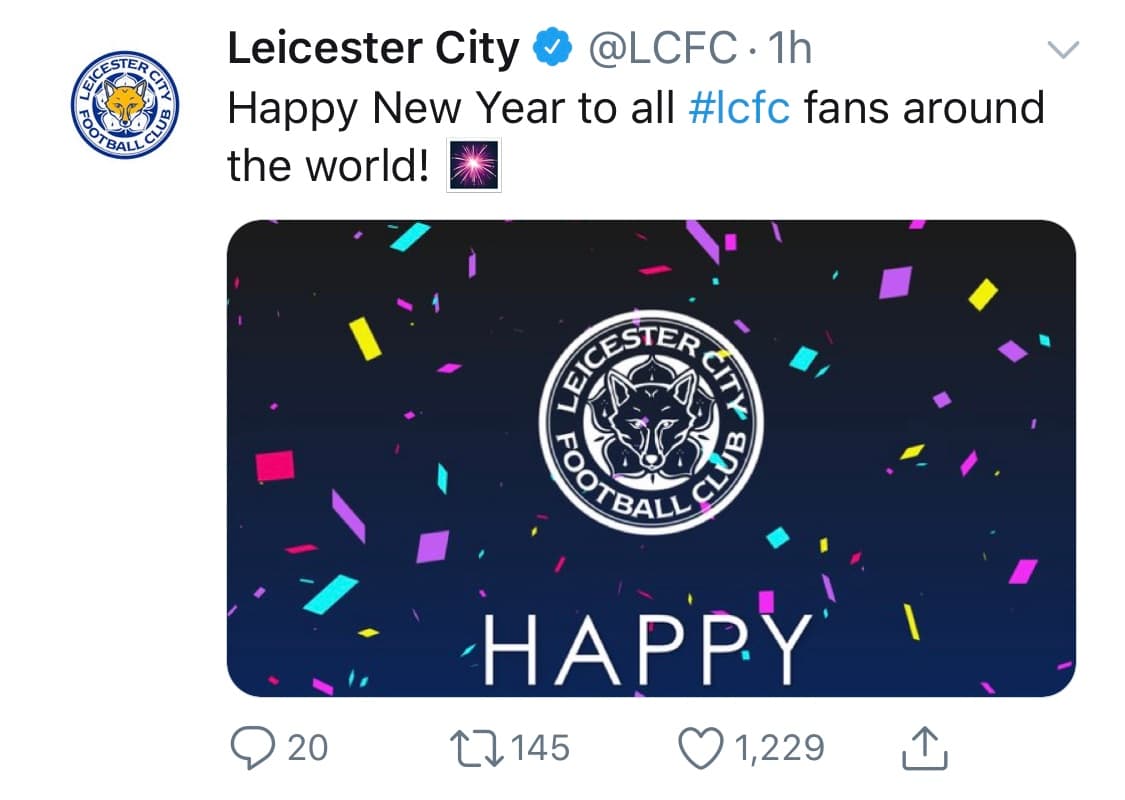Click the "the world!" tweet text
The width and height of the screenshot is (1125, 800).
[x=329, y=166]
